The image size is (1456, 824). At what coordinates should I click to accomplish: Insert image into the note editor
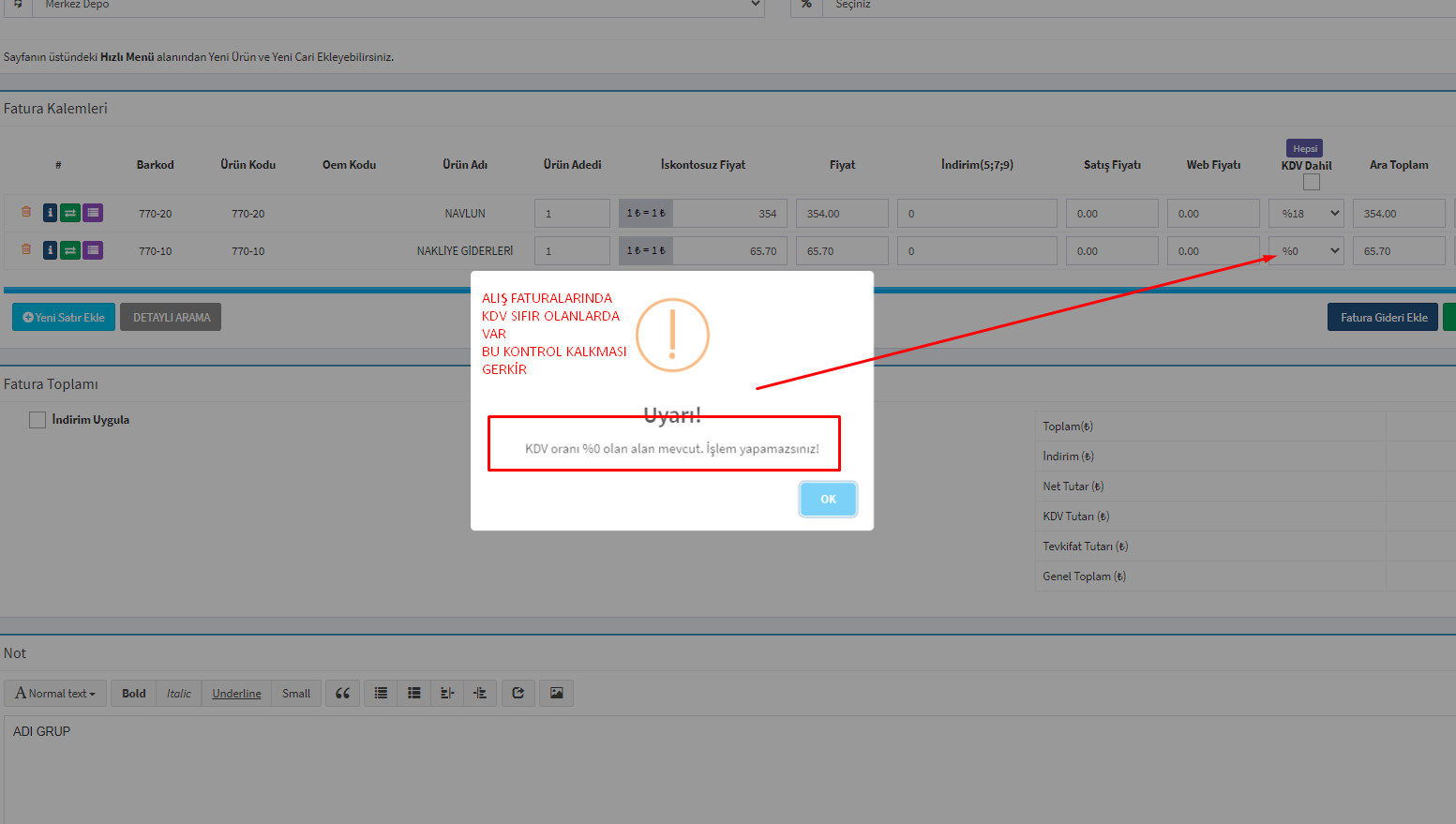point(556,694)
